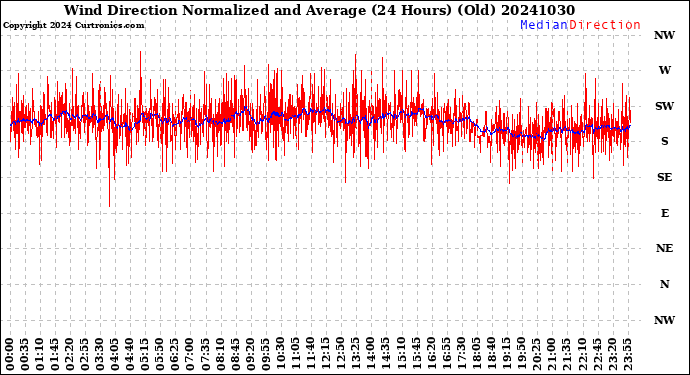This screenshot has width=690, height=375.
Task: Click the chart title text
Action: (319, 10)
